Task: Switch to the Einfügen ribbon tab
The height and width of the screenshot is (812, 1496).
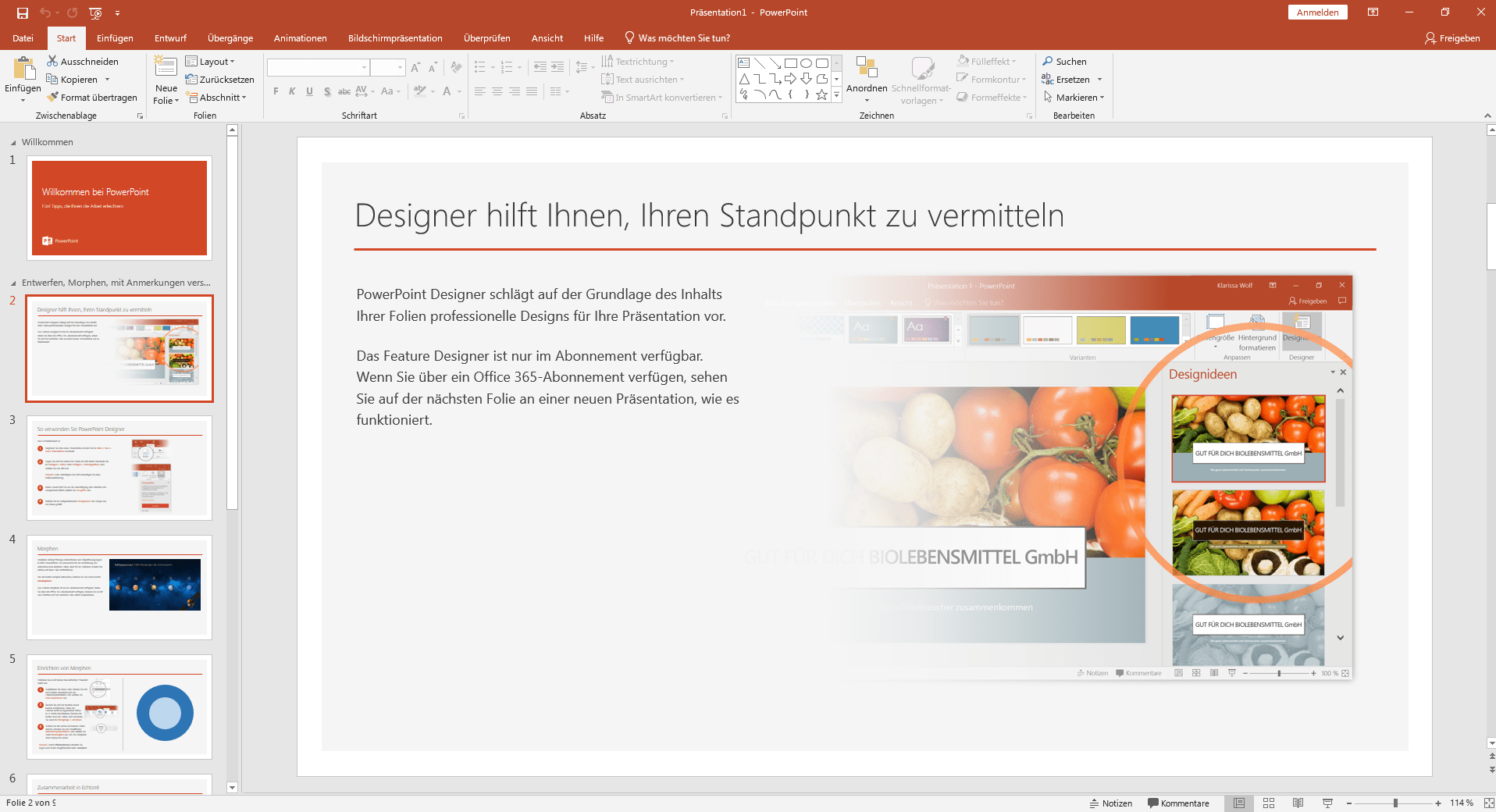Action: [115, 37]
